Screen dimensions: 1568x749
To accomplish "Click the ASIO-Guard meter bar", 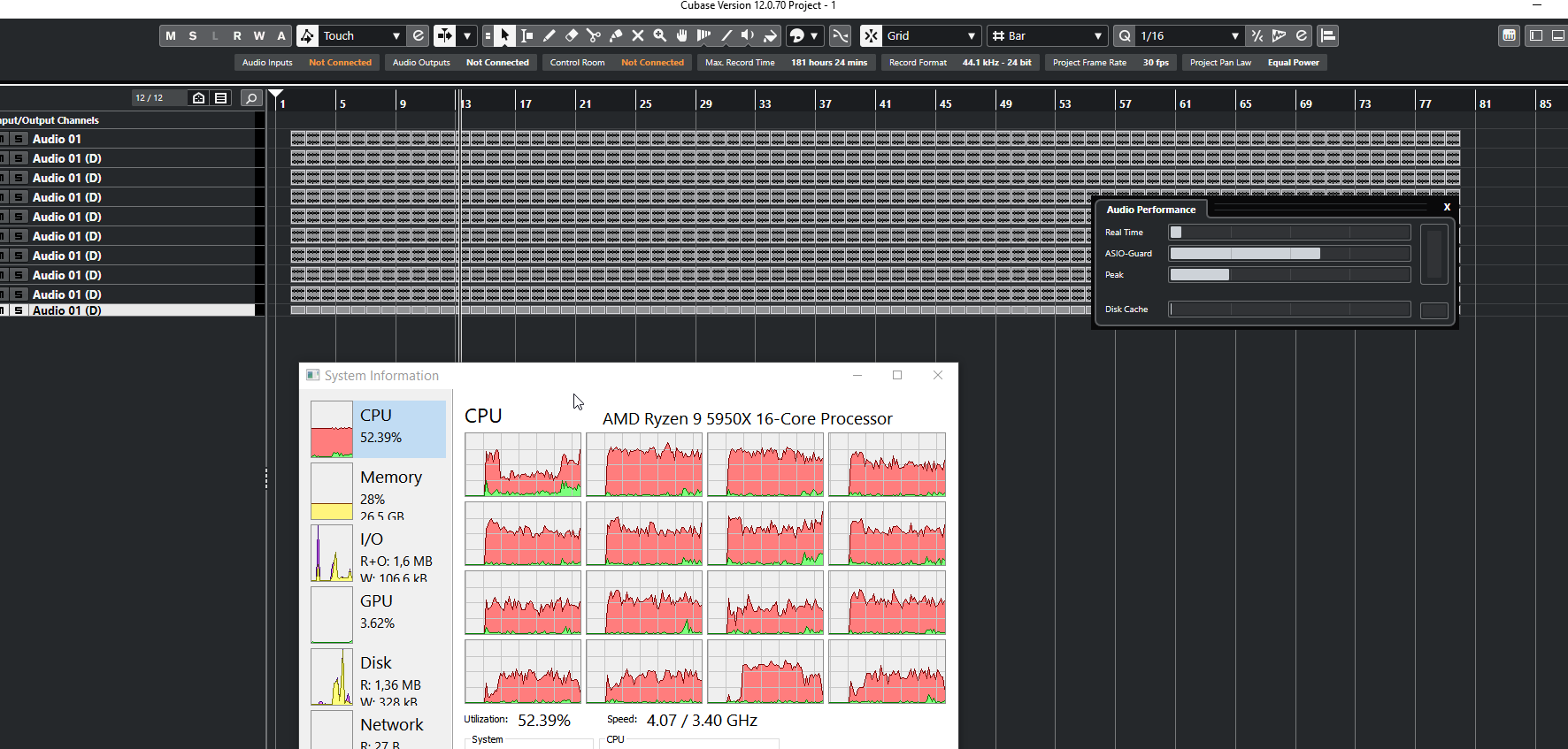I will pyautogui.click(x=1290, y=254).
